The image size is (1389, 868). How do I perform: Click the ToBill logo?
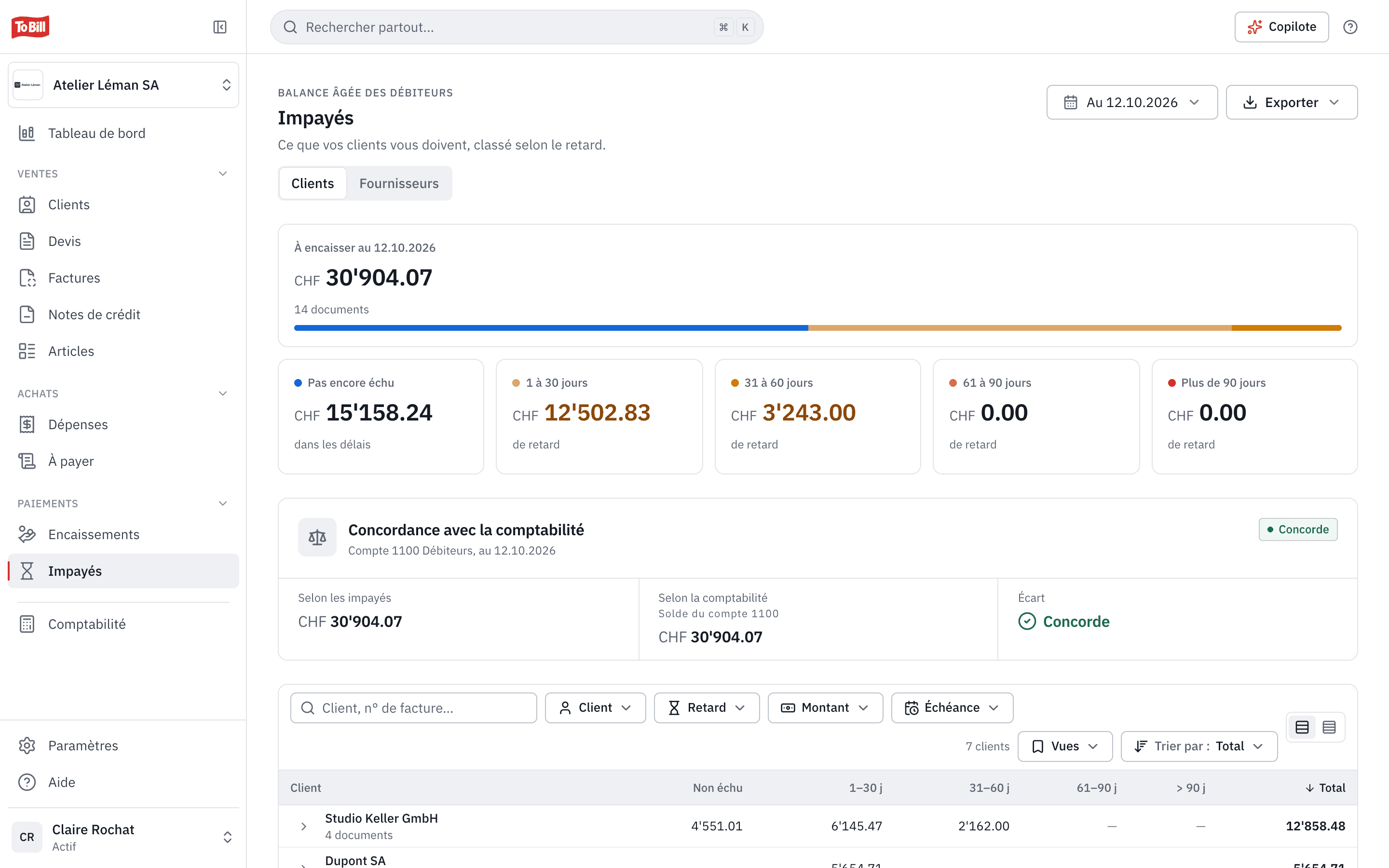point(30,27)
